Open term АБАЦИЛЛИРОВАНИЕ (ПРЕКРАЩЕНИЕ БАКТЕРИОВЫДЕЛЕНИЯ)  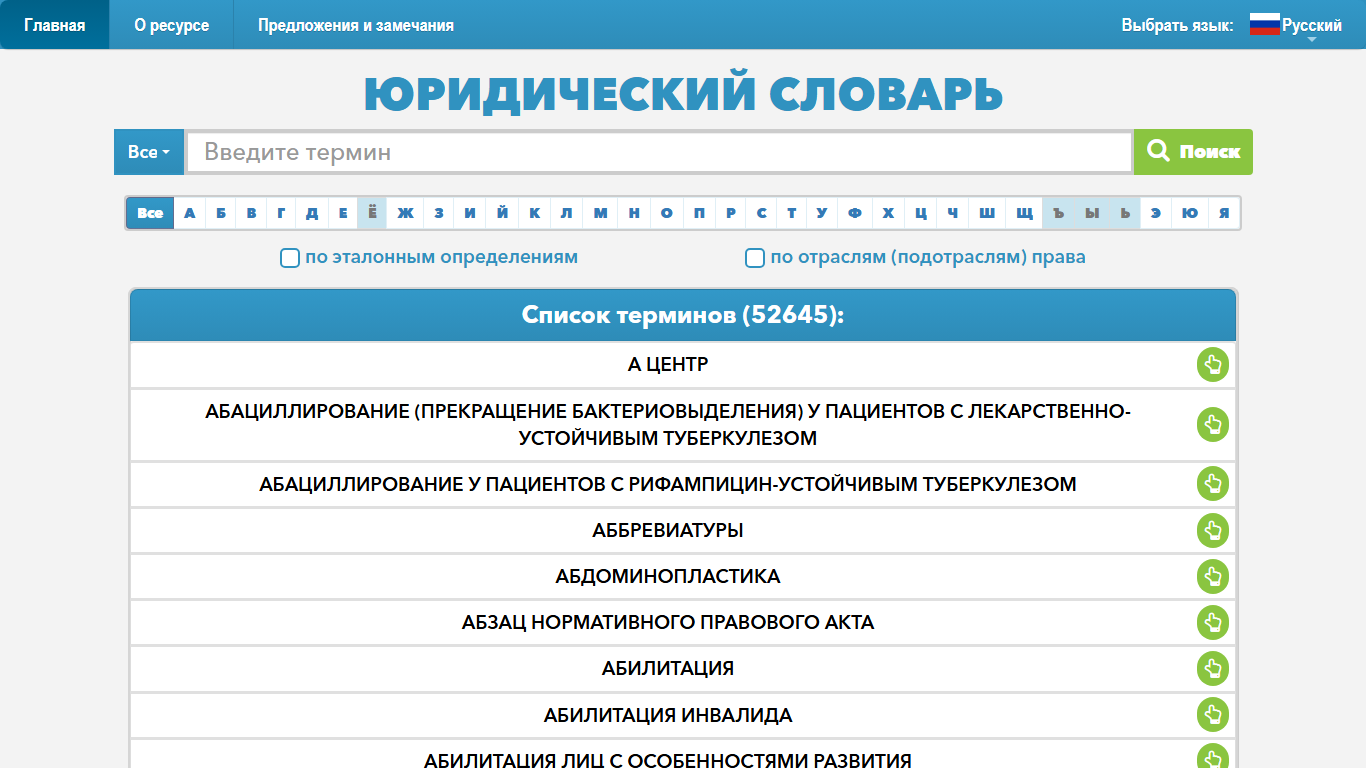[668, 425]
